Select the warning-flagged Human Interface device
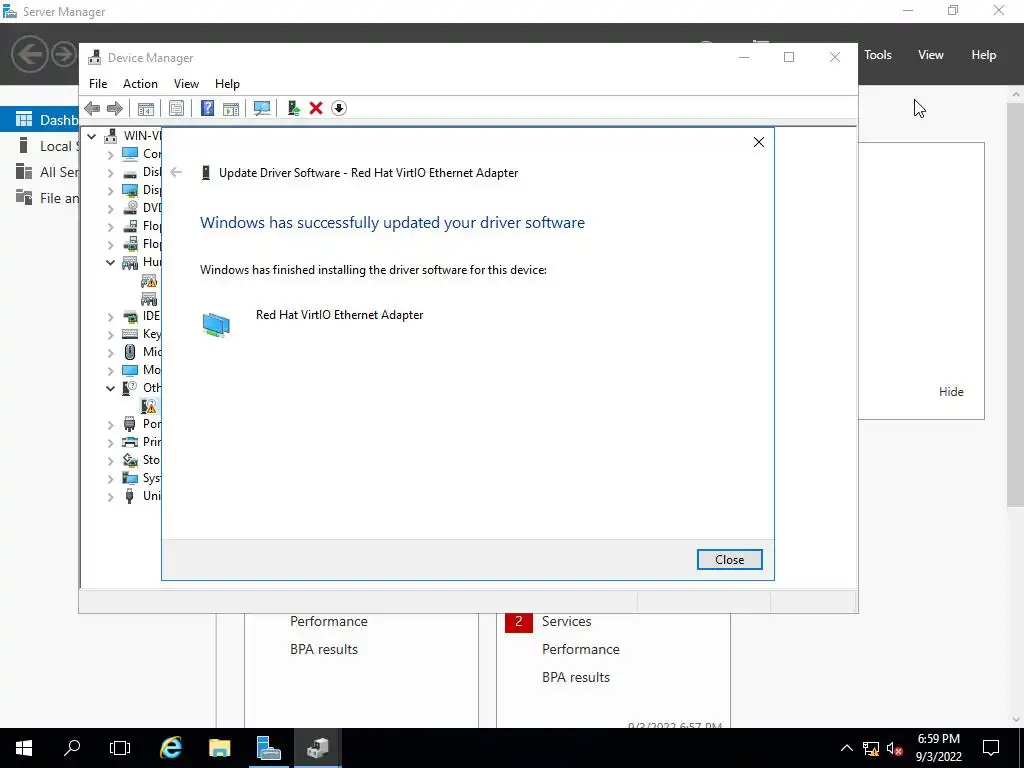The image size is (1024, 768). coord(149,281)
